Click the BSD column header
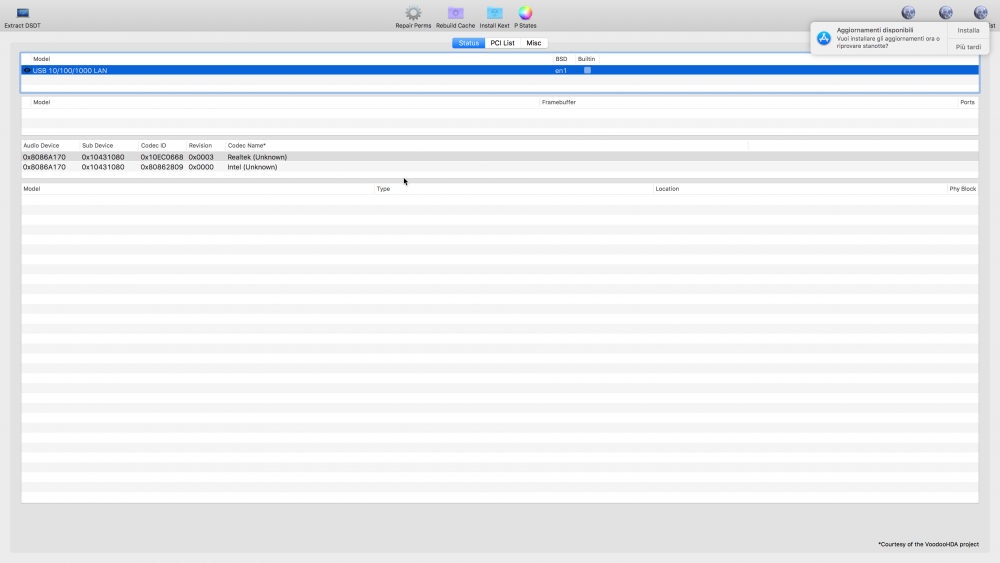Viewport: 1000px width, 563px height. point(561,59)
